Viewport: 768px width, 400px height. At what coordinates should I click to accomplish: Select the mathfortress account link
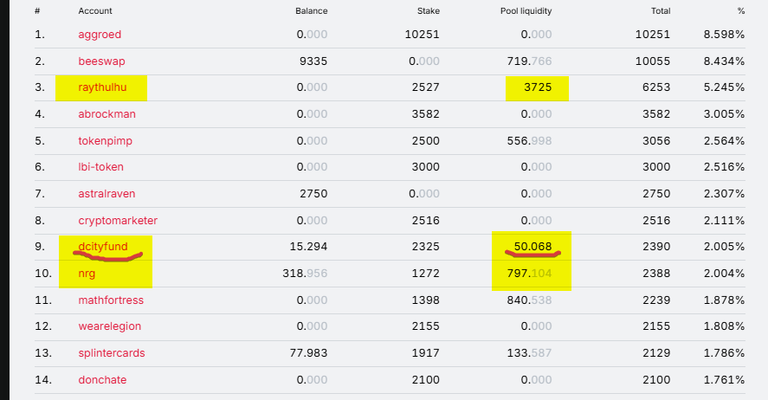(x=111, y=300)
